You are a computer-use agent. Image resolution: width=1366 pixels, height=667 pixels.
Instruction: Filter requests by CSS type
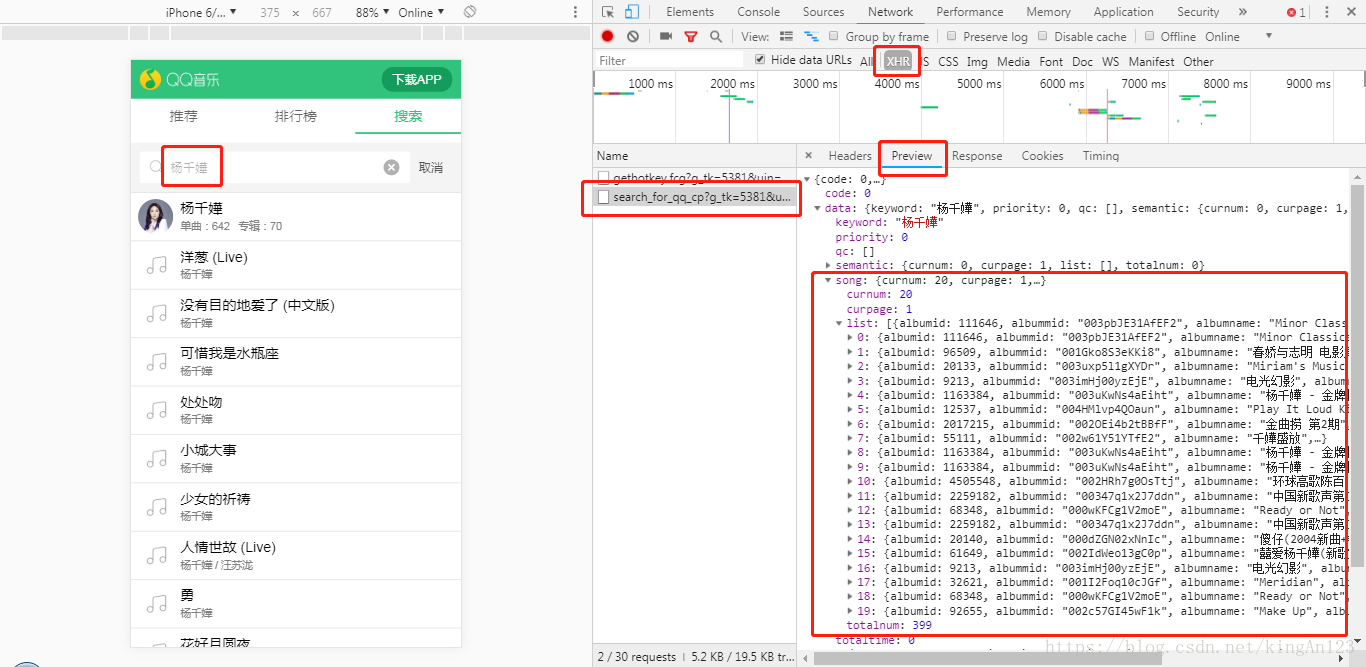948,61
